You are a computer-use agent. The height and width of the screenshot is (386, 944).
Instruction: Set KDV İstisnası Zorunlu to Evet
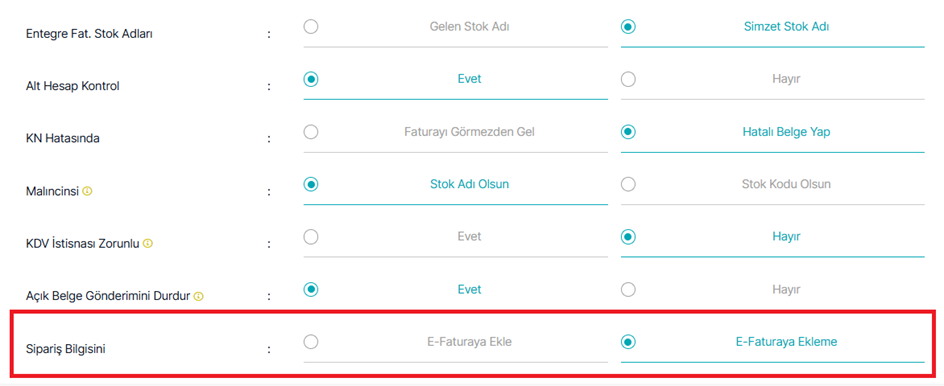click(x=311, y=237)
